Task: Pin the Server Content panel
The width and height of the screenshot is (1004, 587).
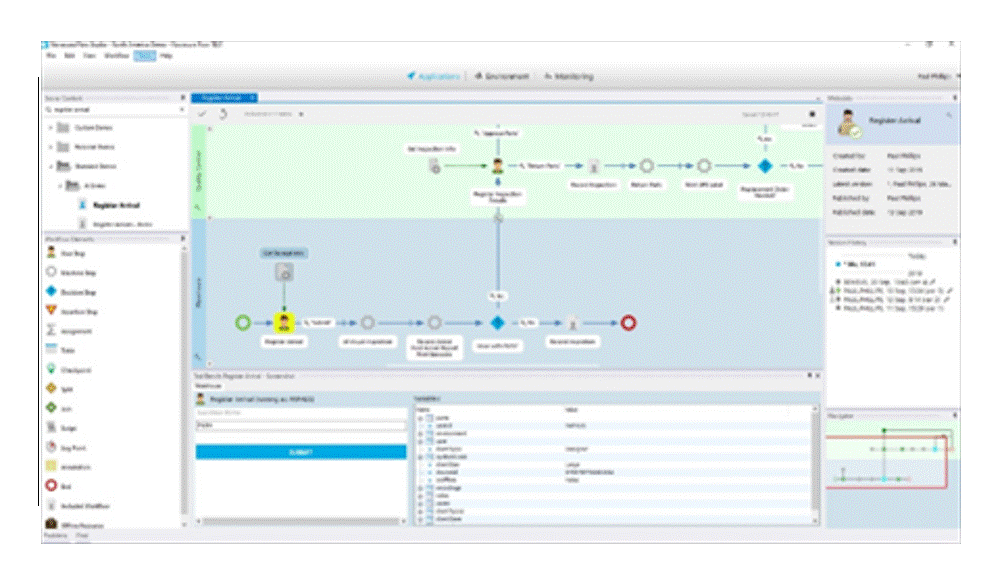Action: [182, 98]
